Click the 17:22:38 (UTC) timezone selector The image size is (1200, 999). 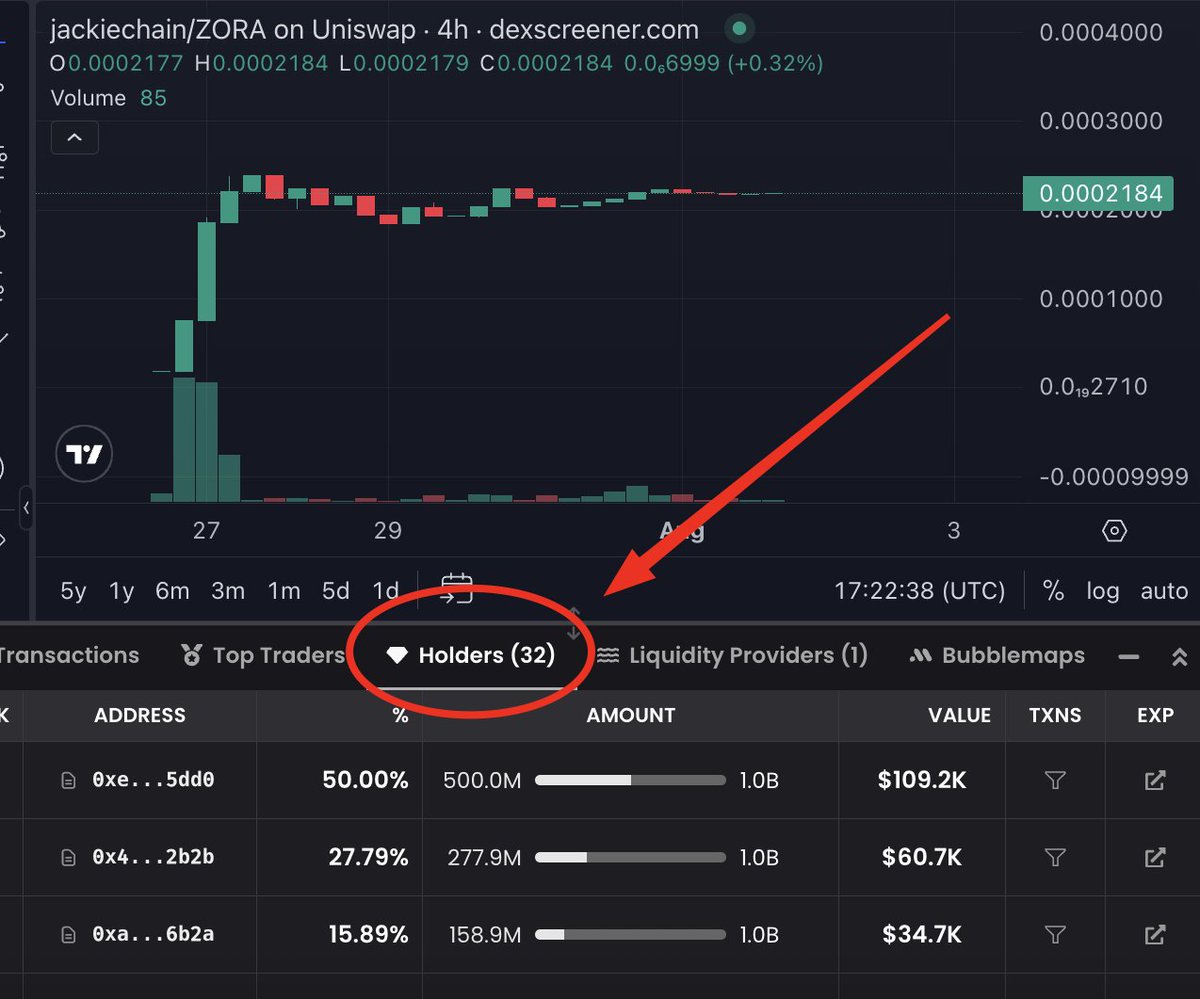tap(920, 591)
